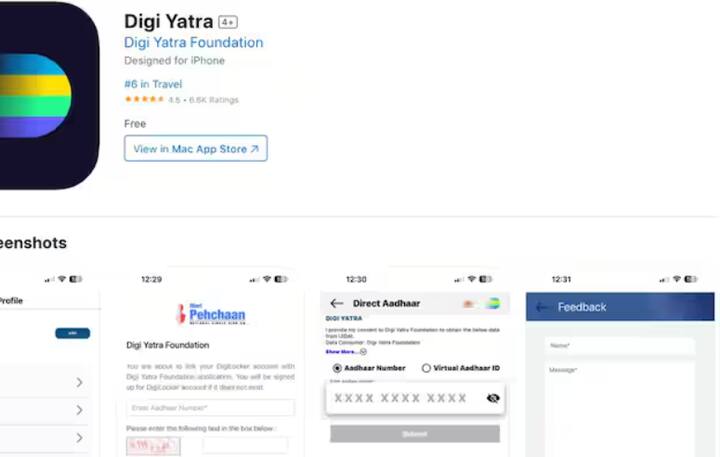Click the Feedback back arrow icon
Screen dimensions: 720x457
[542, 307]
